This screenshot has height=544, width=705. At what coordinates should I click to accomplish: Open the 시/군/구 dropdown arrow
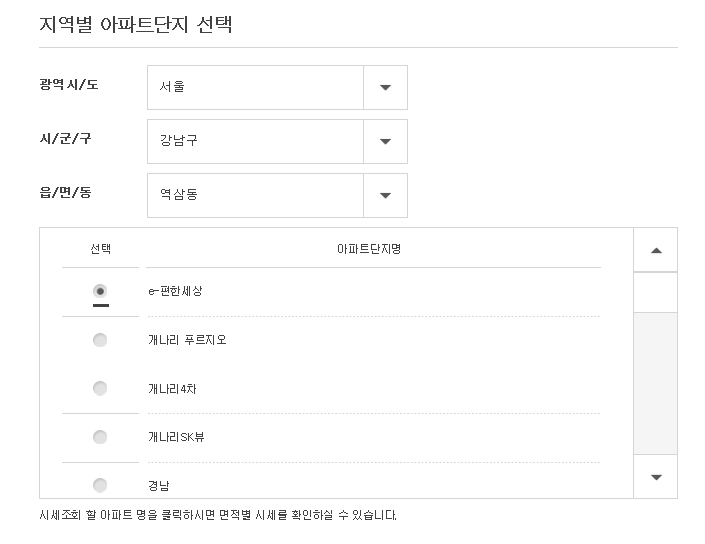tap(385, 141)
